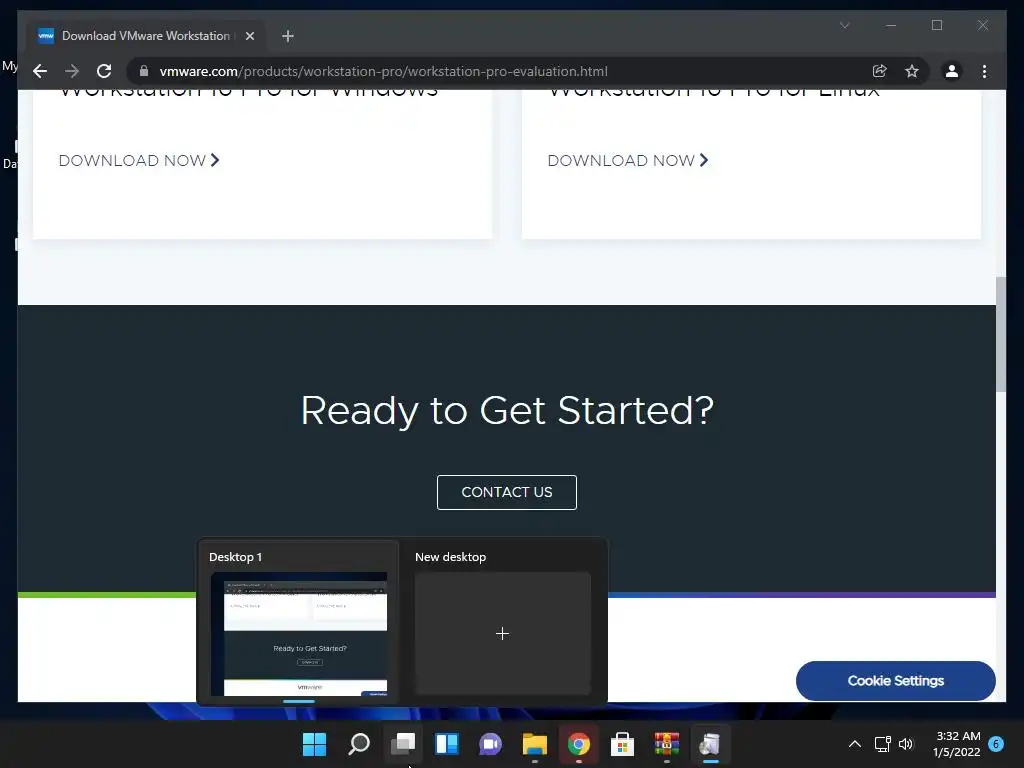1024x768 pixels.
Task: Open volume control tray icon
Action: pos(906,744)
